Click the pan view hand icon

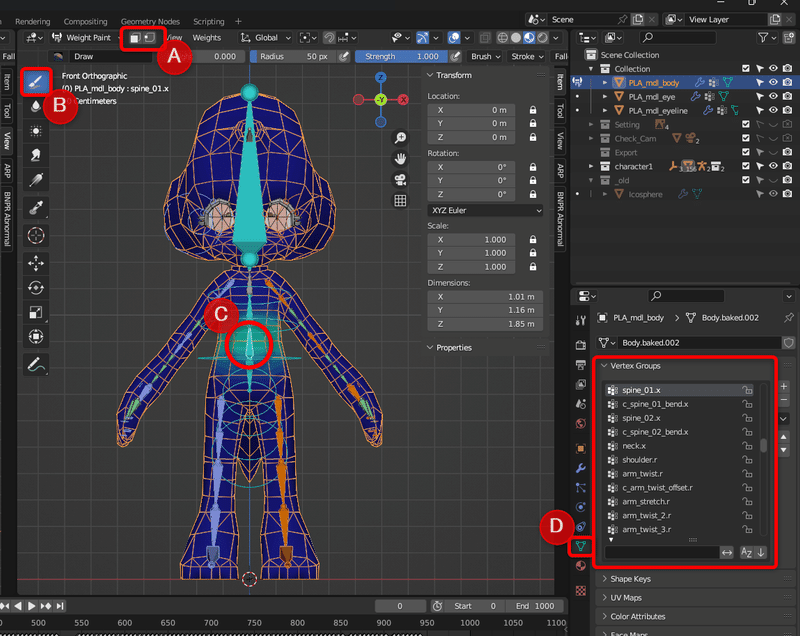pyautogui.click(x=401, y=159)
